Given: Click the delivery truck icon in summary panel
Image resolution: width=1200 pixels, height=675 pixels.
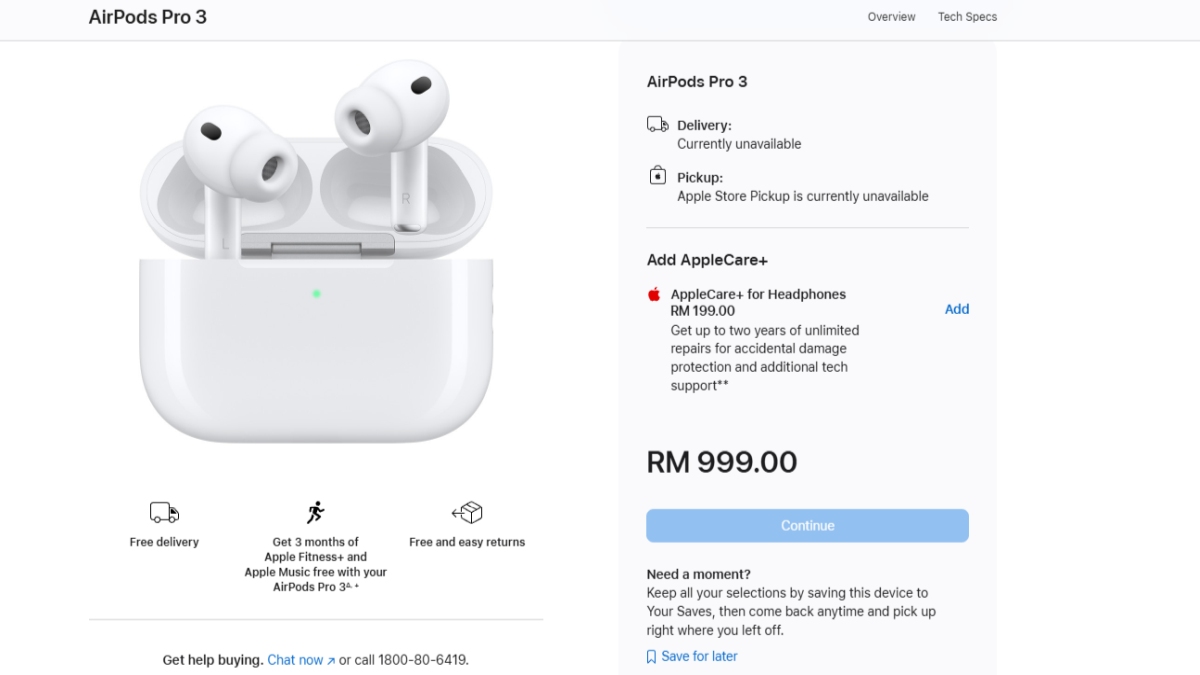Looking at the screenshot, I should point(657,125).
